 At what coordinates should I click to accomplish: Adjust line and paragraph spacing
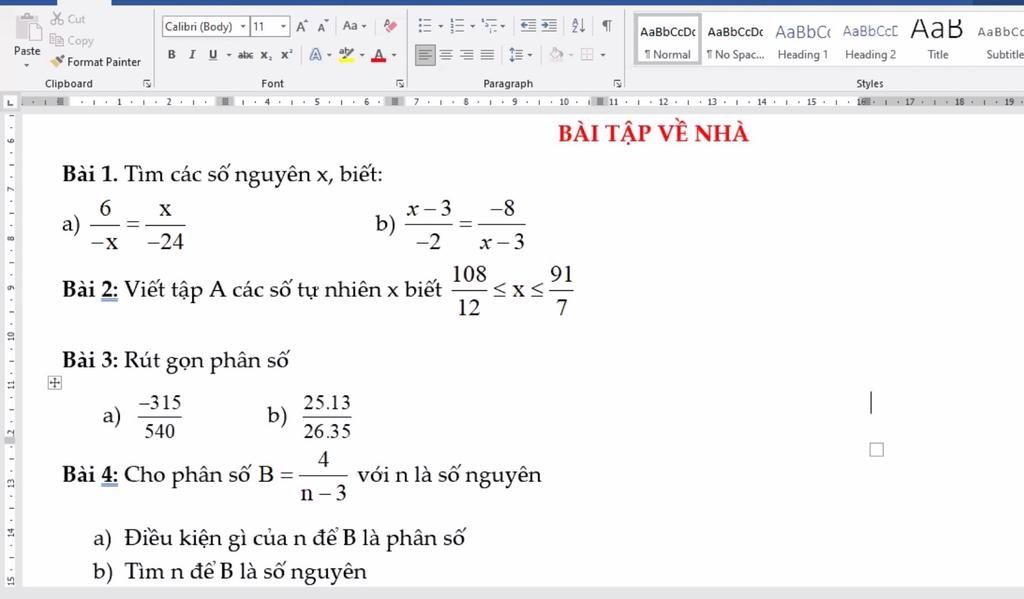516,55
